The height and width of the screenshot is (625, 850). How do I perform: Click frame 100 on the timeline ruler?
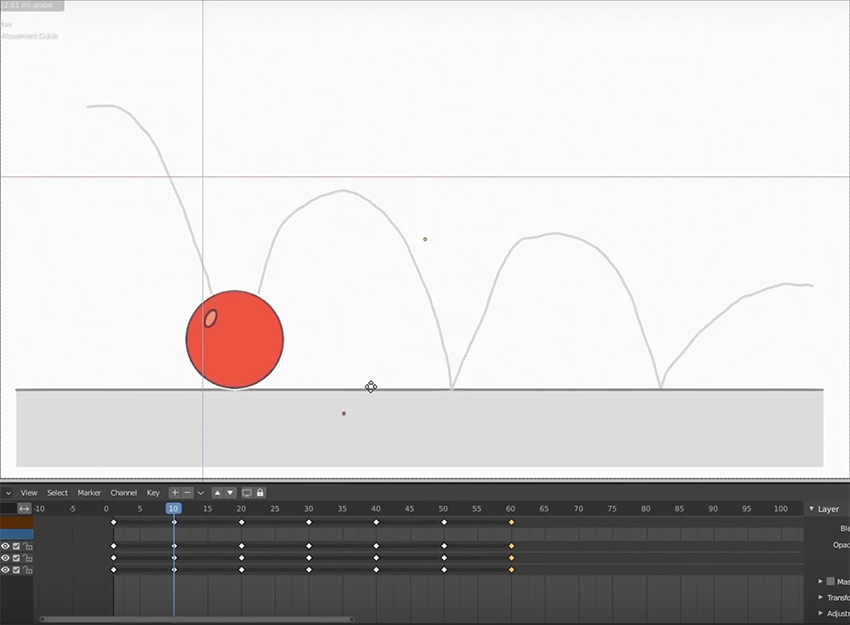[781, 508]
